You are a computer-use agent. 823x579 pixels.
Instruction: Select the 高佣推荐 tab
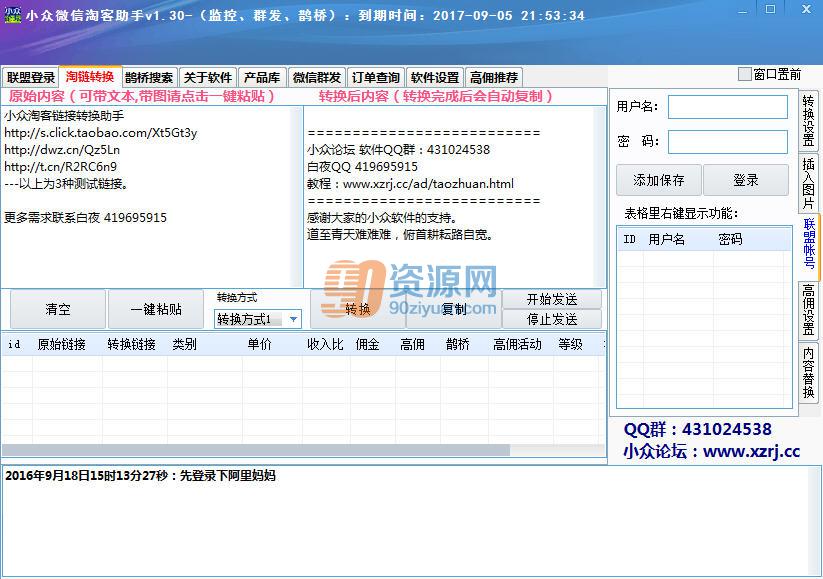point(494,78)
